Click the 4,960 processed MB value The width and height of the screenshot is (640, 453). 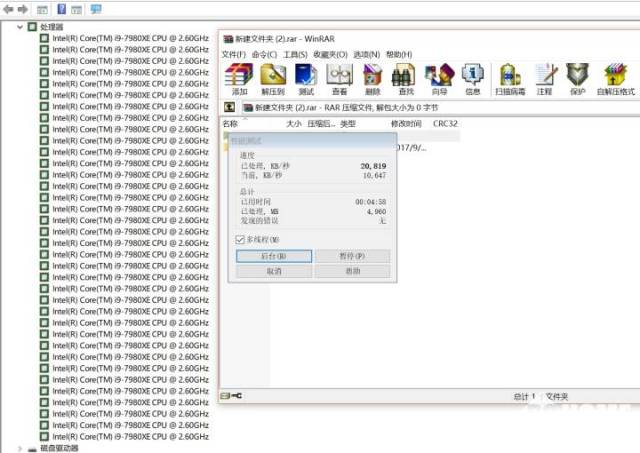point(376,211)
